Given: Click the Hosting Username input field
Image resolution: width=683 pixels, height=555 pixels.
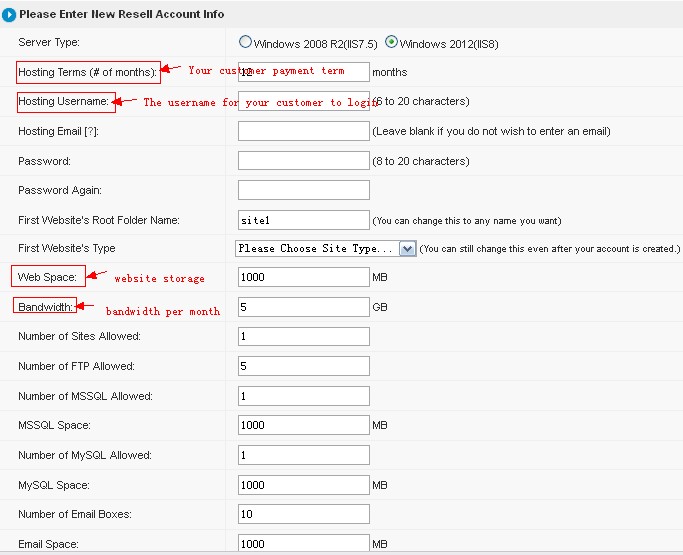Looking at the screenshot, I should (x=303, y=101).
